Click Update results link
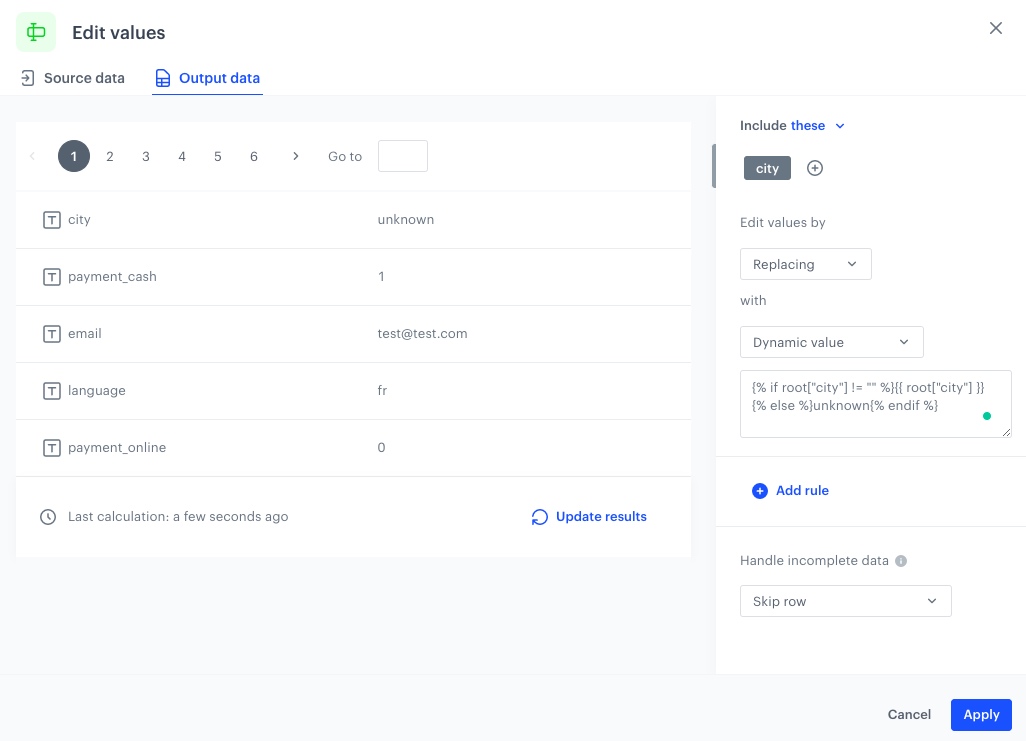Viewport: 1026px width, 741px height. click(589, 517)
